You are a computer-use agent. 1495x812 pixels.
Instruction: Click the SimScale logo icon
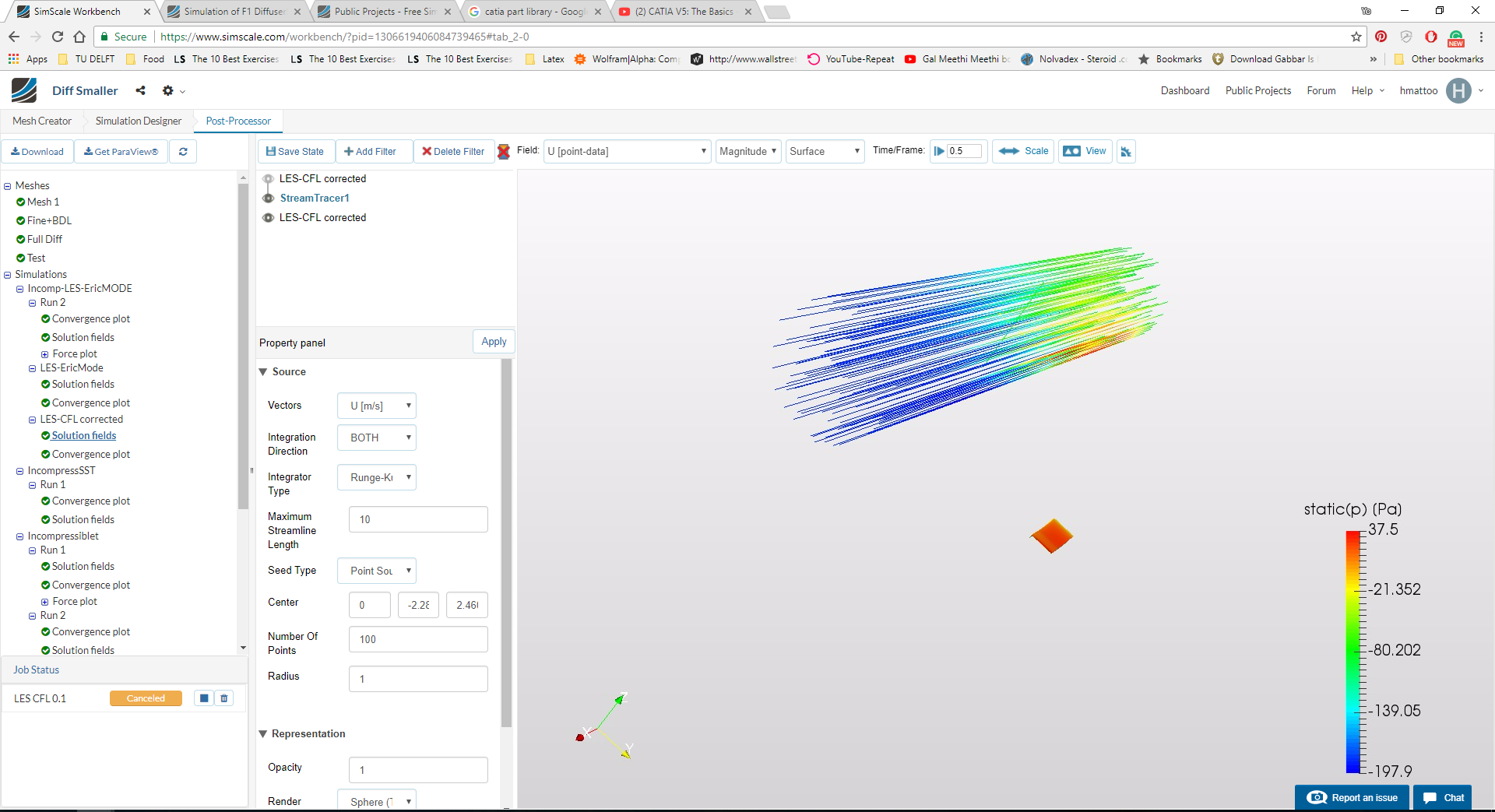tap(24, 90)
